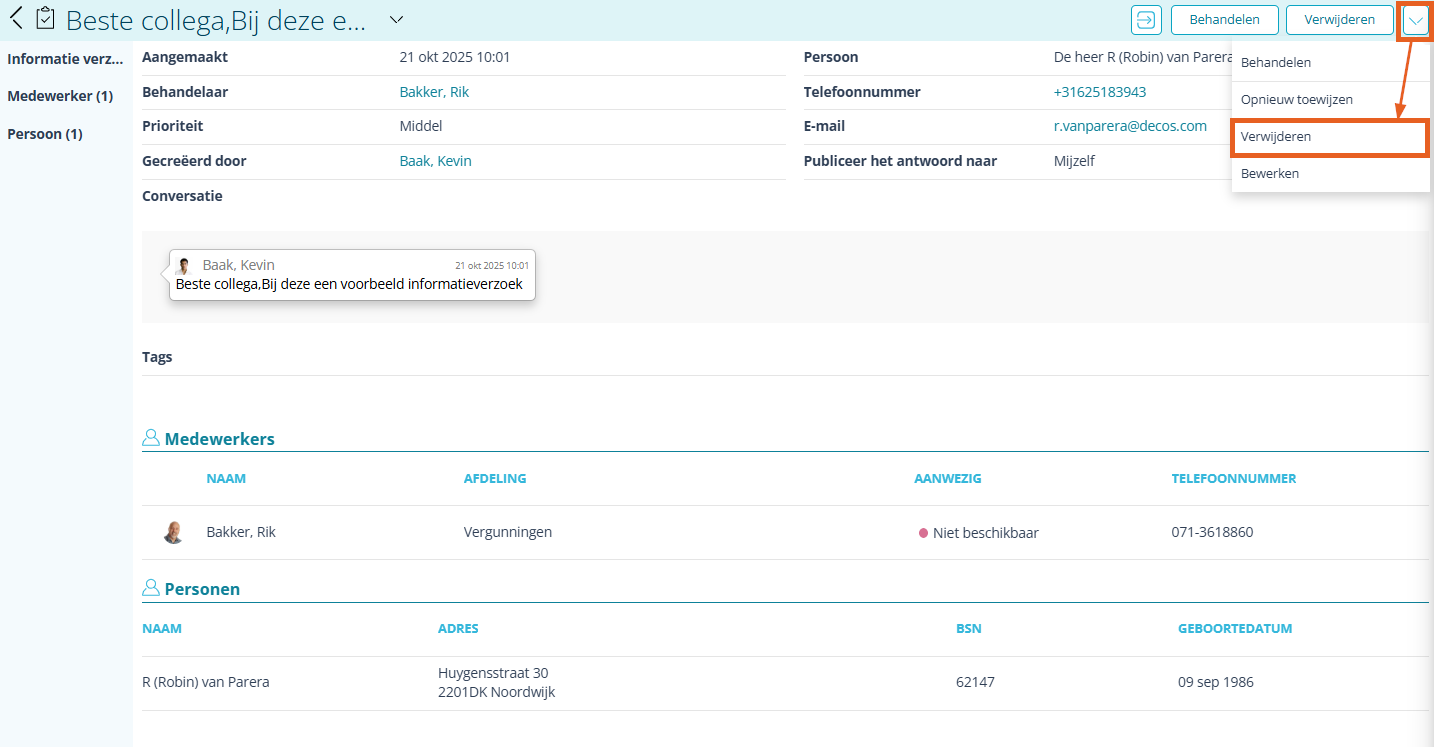Viewport: 1434px width, 747px height.
Task: Go to Medewerker (1) sidebar section
Action: coord(60,96)
